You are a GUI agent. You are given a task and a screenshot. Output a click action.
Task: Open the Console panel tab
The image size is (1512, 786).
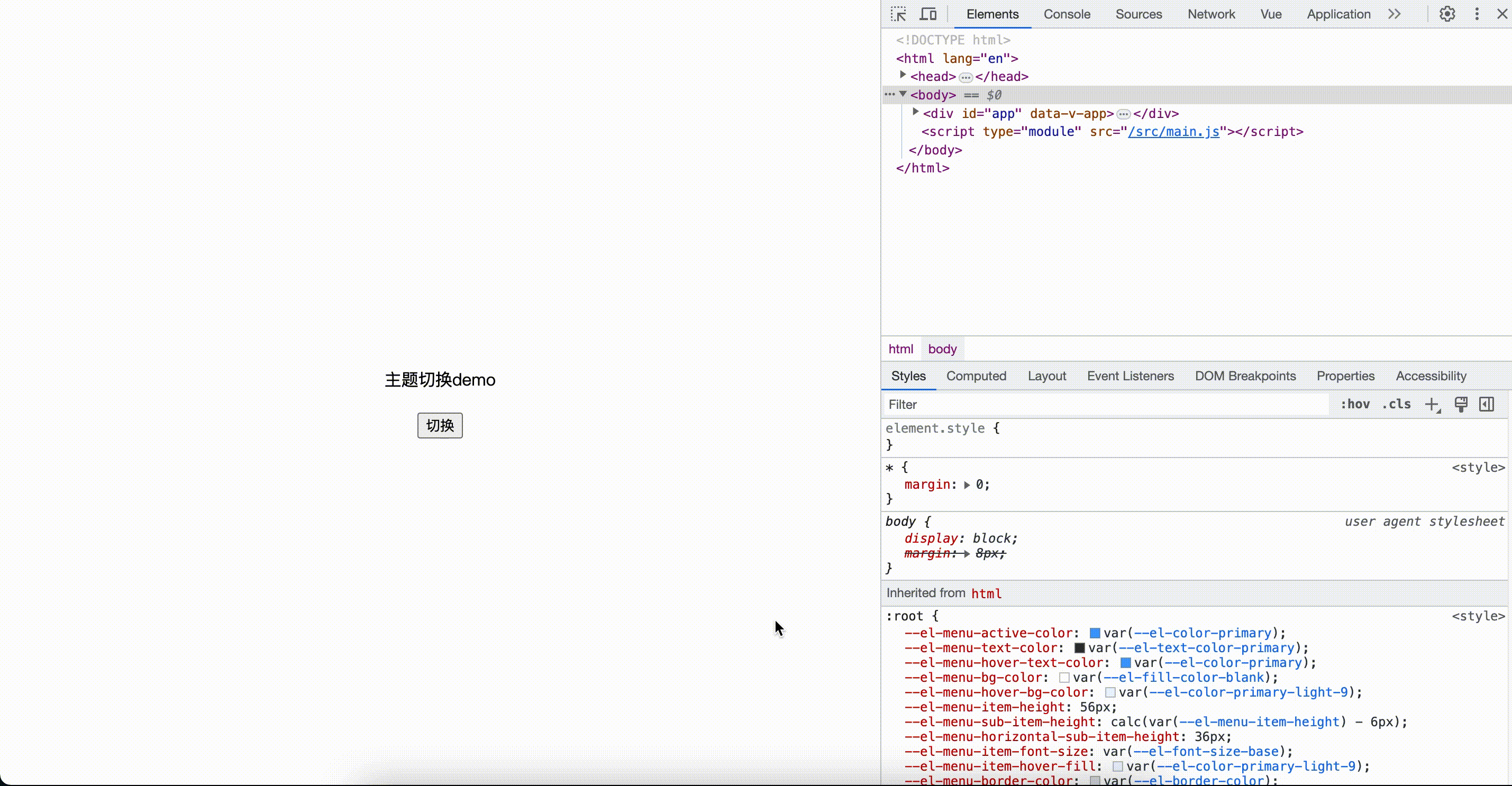(x=1067, y=14)
